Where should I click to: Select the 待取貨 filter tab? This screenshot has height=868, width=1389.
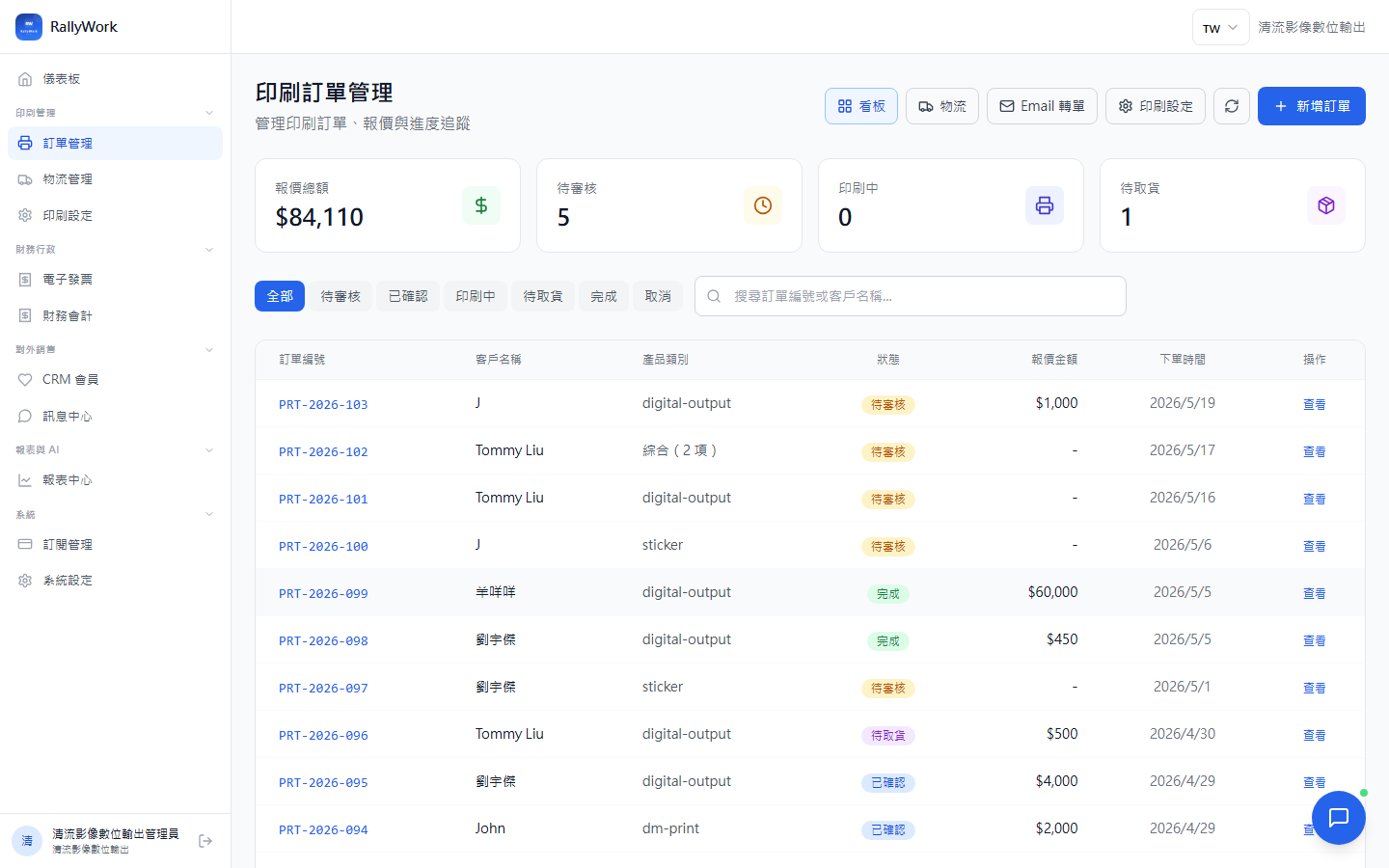(543, 296)
